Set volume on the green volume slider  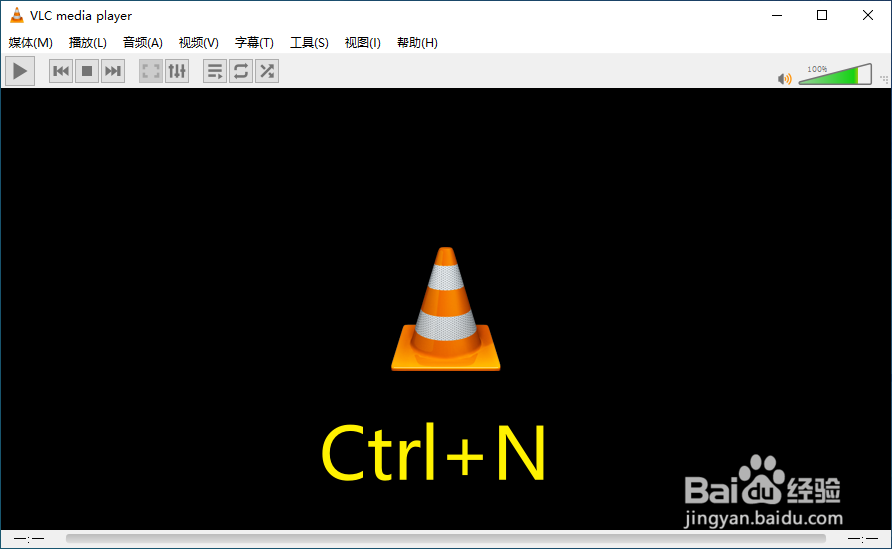[835, 75]
